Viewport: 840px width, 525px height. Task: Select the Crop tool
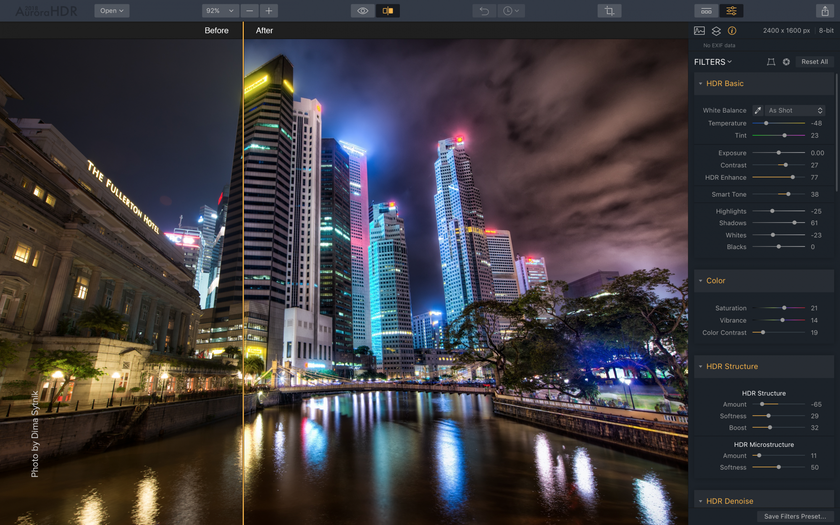coord(609,11)
